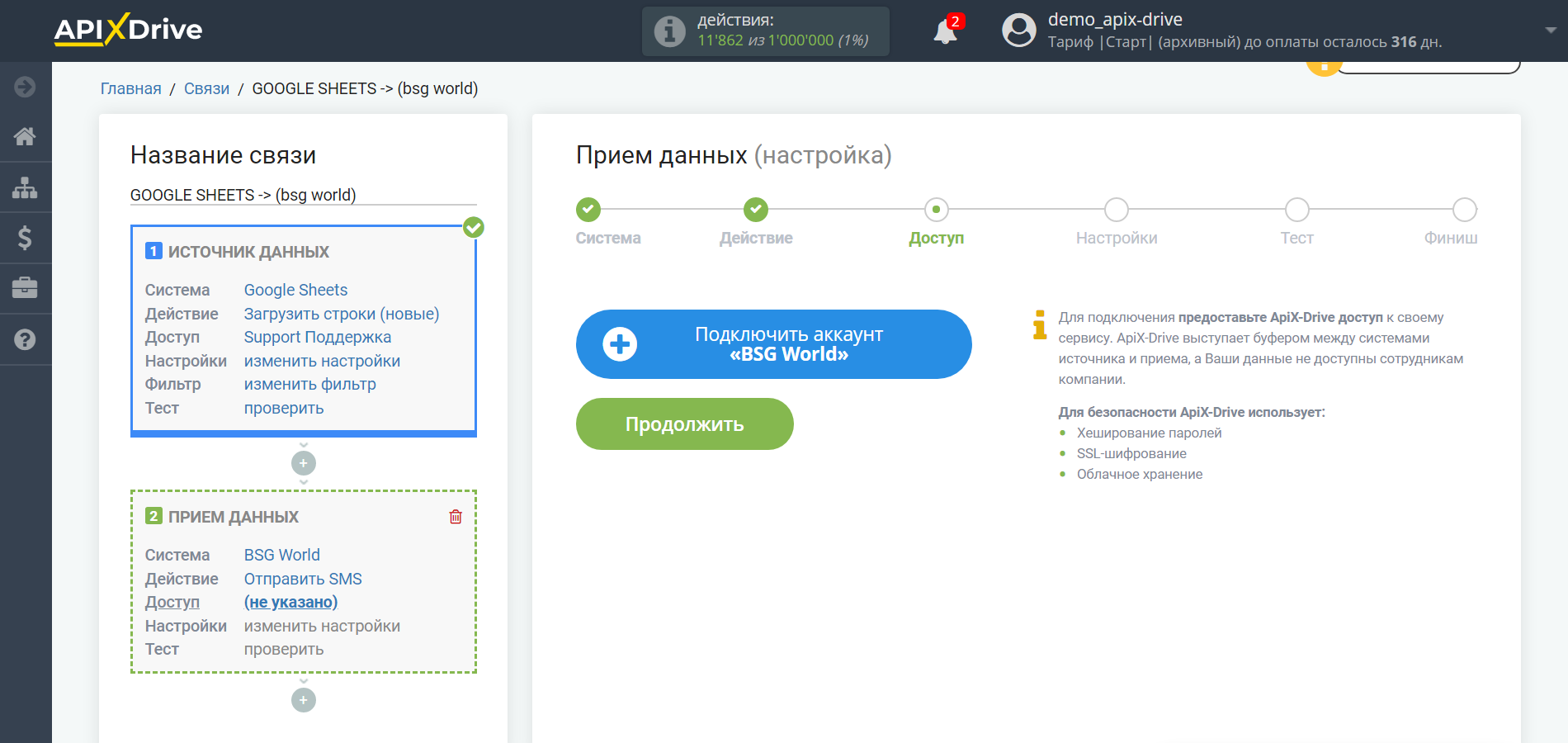Open the briefcase icon in the sidebar

[x=25, y=288]
